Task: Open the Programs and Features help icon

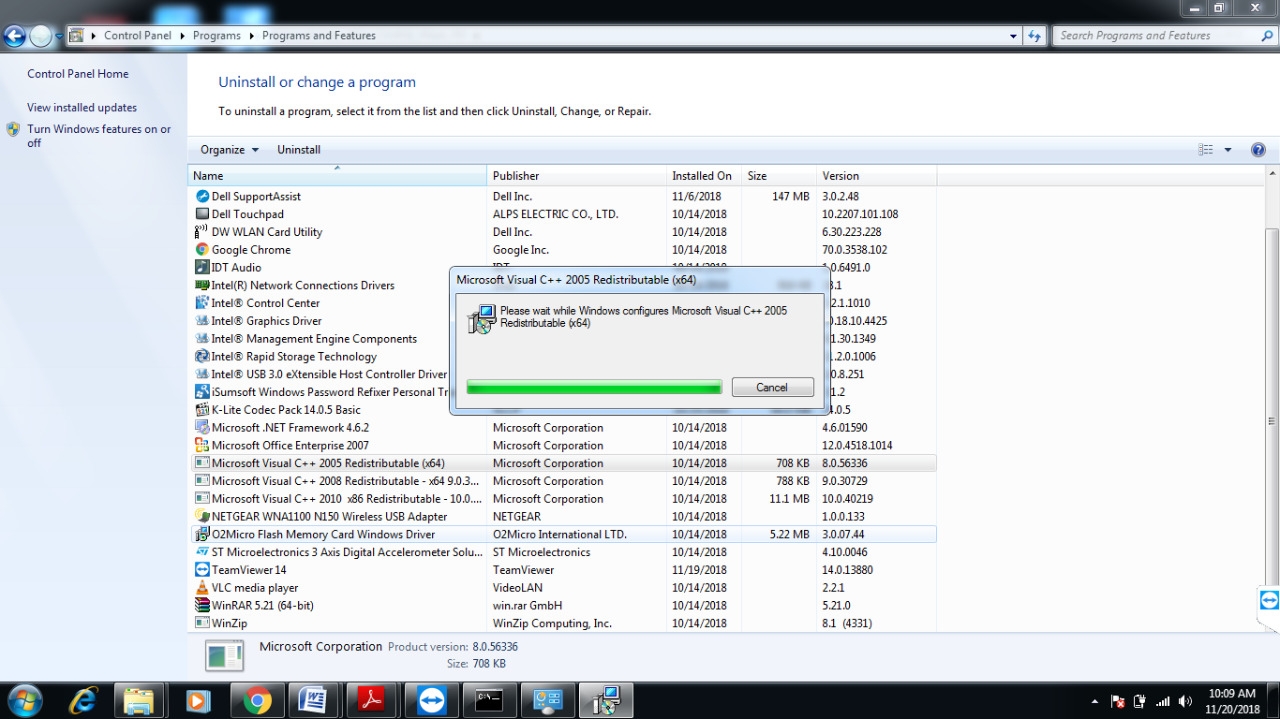Action: (1258, 150)
